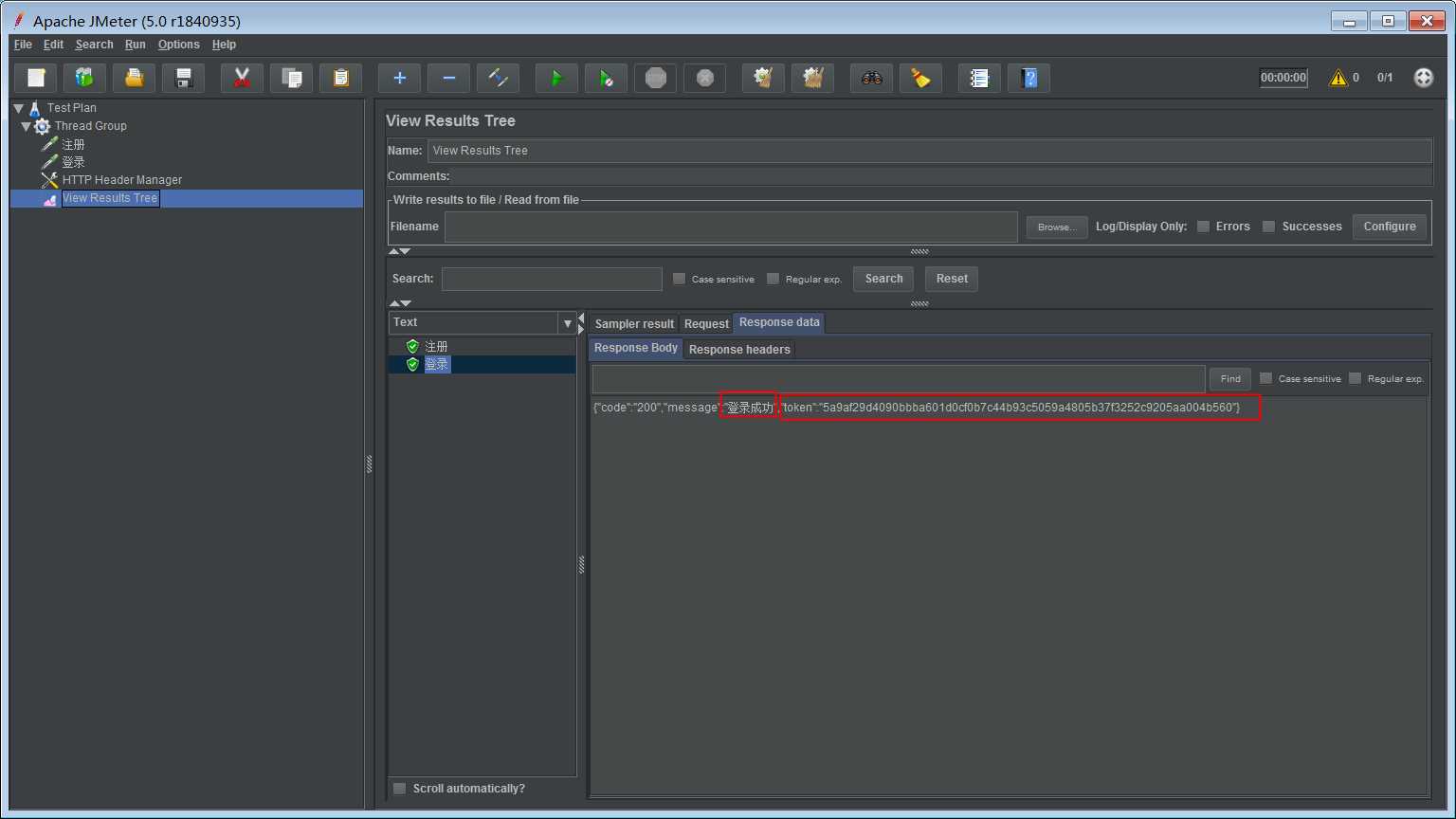
Task: Toggle Case sensitive beside Search field
Action: pos(679,279)
